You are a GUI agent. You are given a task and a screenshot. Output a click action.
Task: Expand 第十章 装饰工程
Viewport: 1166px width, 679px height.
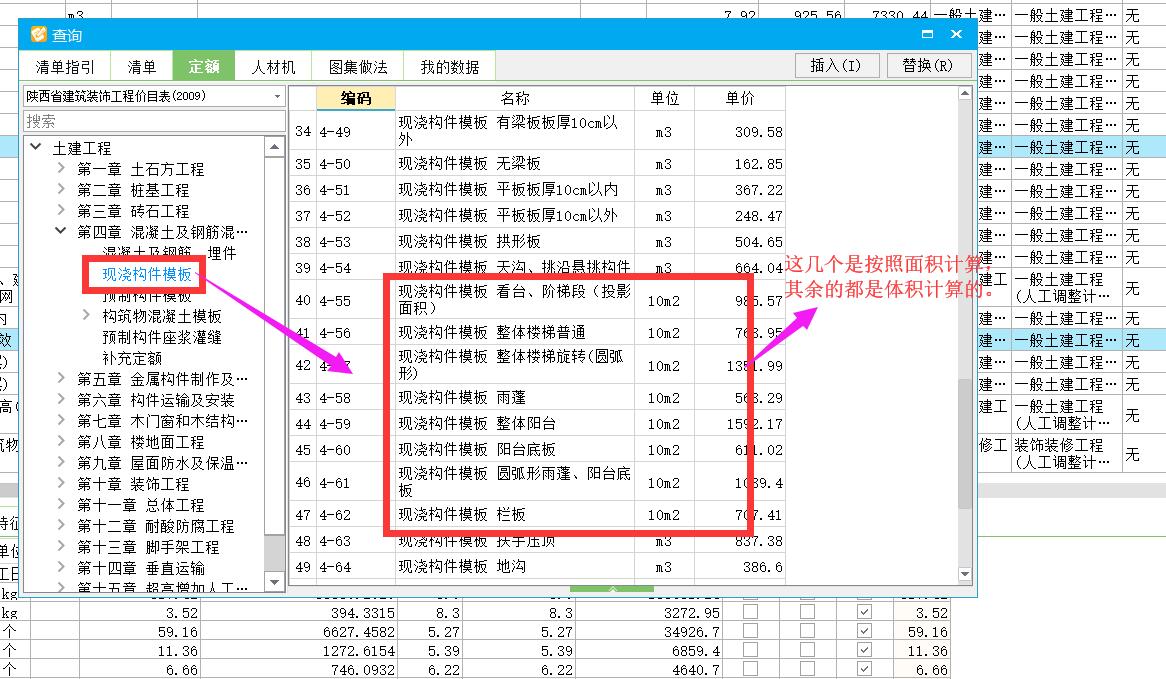coord(61,483)
